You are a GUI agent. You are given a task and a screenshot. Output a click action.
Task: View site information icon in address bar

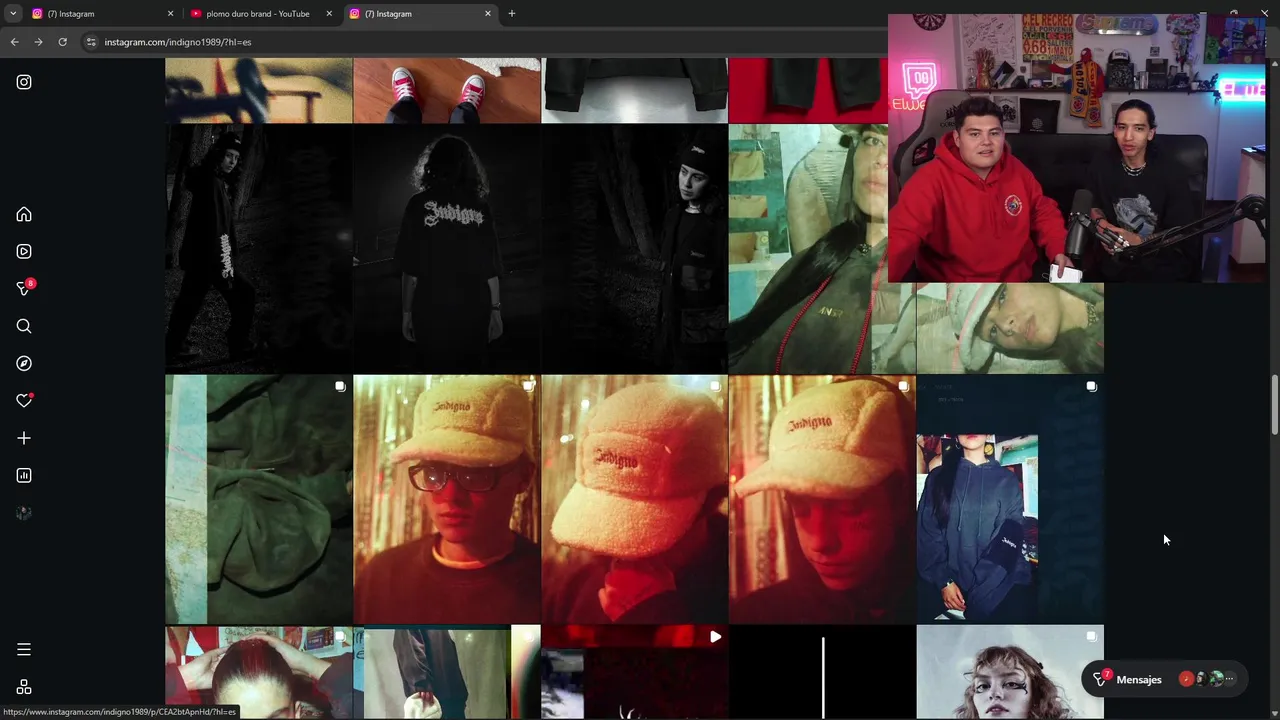[x=91, y=42]
